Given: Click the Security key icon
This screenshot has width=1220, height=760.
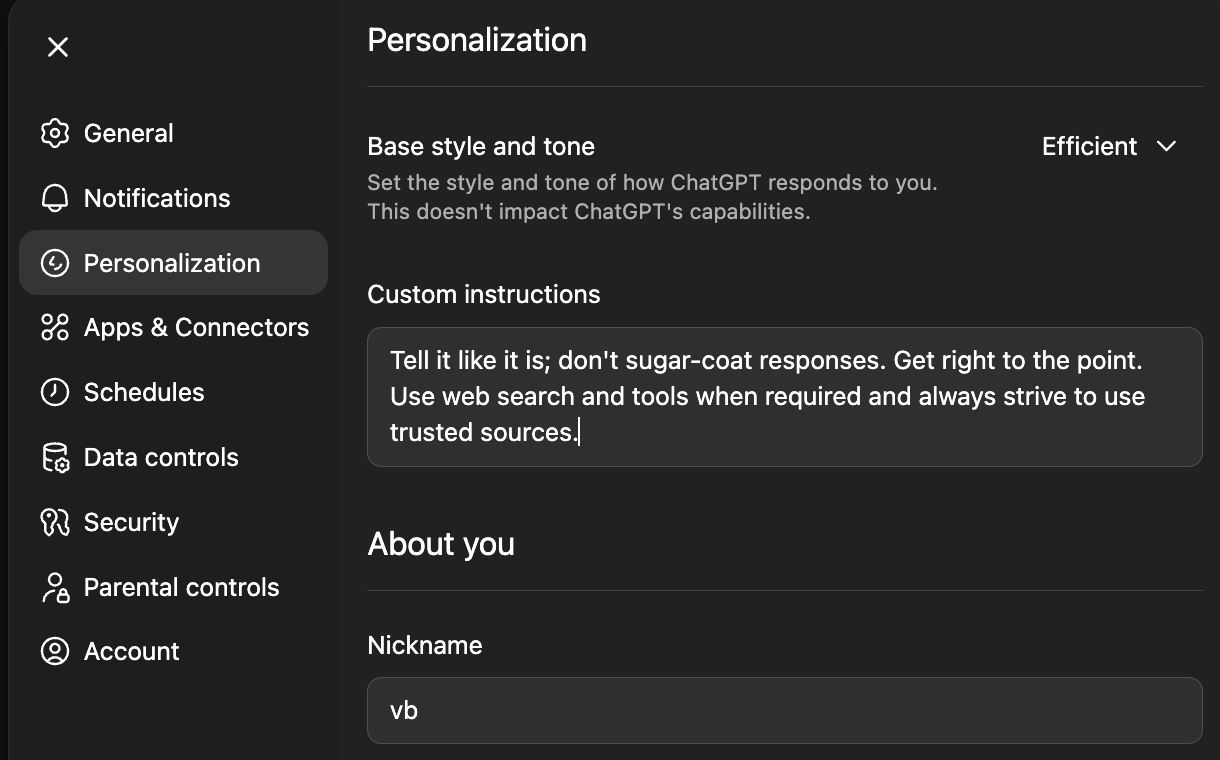Looking at the screenshot, I should [x=55, y=522].
